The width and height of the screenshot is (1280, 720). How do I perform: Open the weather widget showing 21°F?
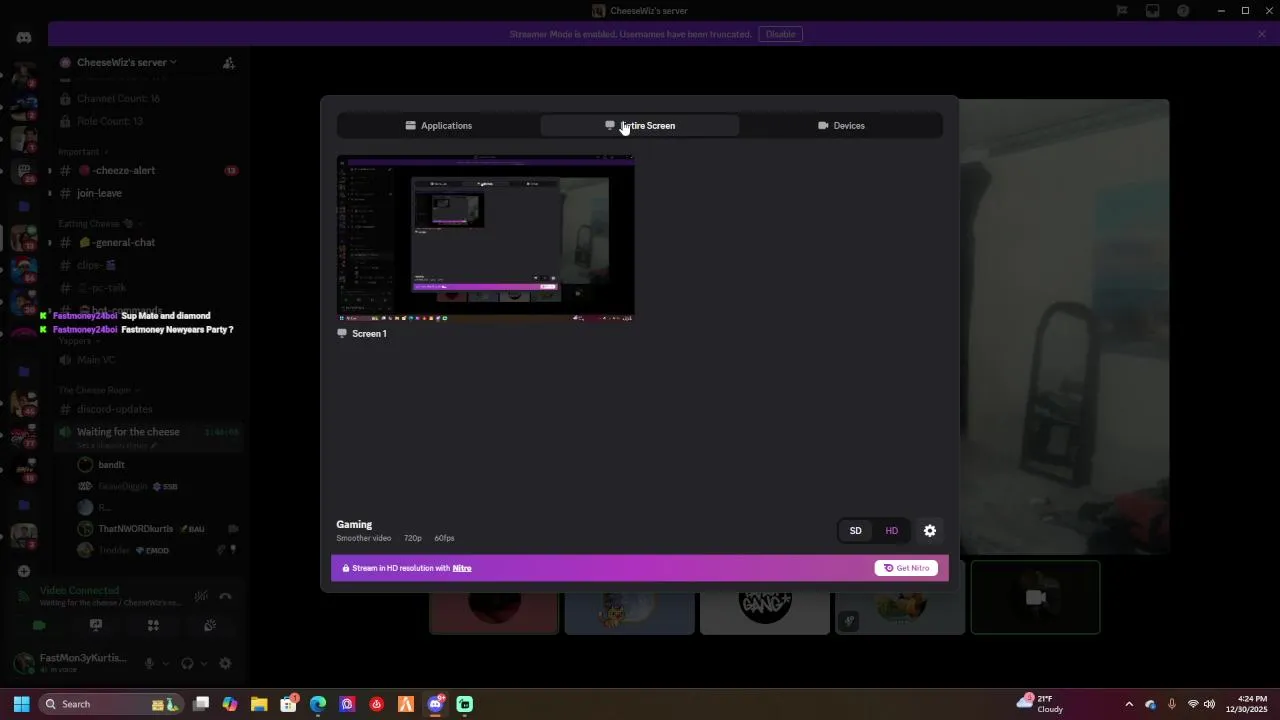(1041, 704)
